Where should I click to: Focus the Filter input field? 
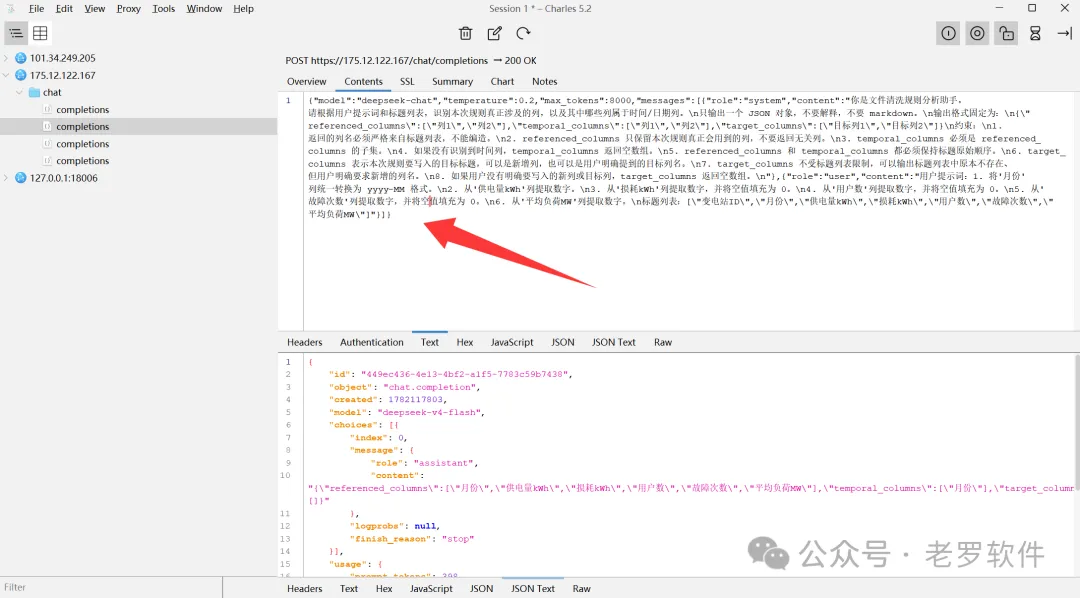[x=111, y=588]
